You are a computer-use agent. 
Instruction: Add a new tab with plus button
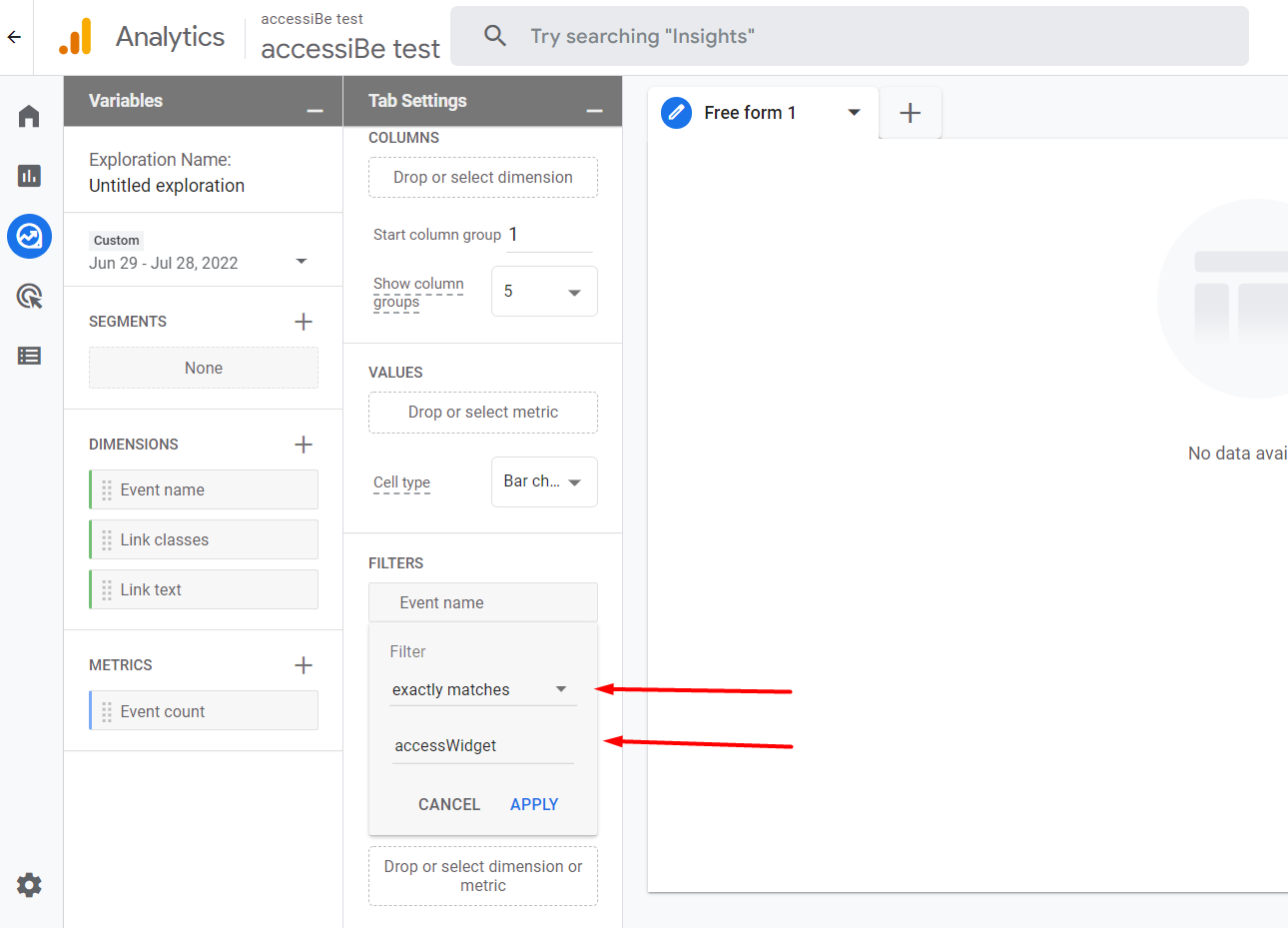[x=910, y=113]
